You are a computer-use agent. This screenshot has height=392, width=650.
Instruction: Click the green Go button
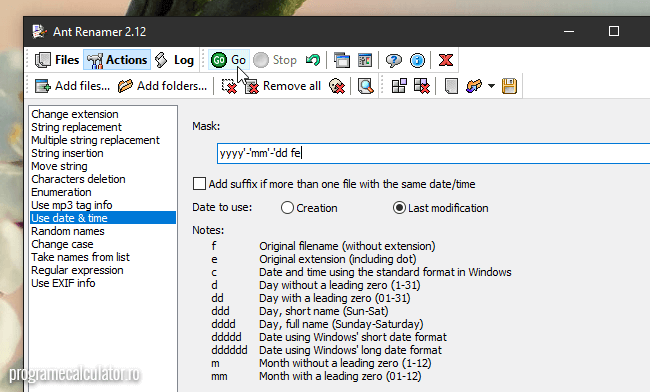[228, 60]
